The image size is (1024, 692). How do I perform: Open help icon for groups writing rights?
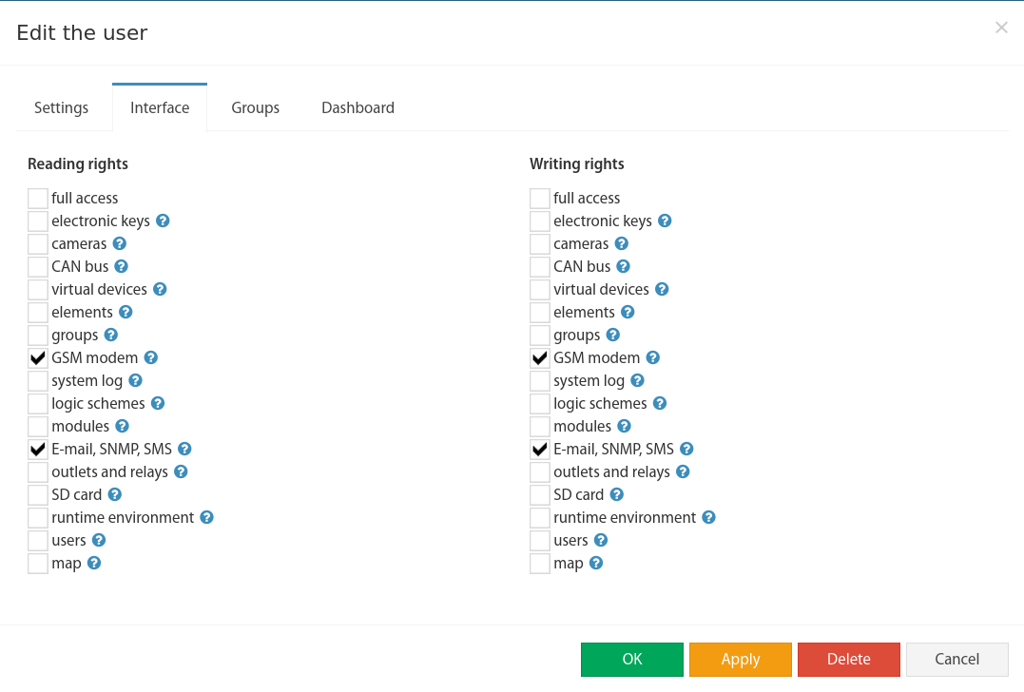[x=613, y=335]
